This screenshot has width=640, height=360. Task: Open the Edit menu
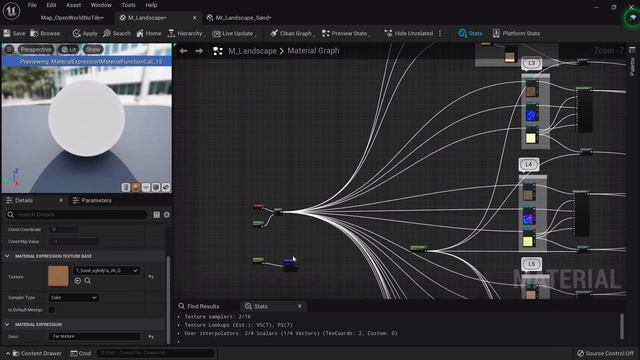click(x=51, y=5)
